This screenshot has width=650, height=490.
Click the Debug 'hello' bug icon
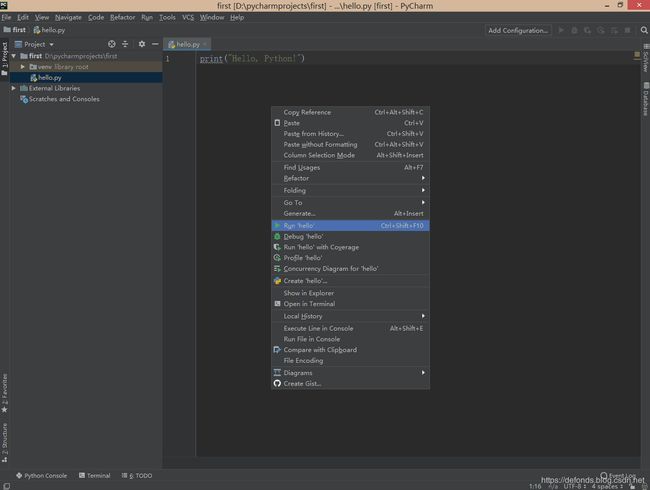coord(277,236)
